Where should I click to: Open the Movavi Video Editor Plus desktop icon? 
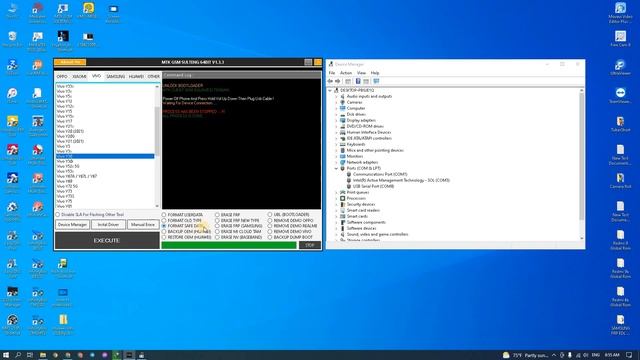click(x=620, y=12)
